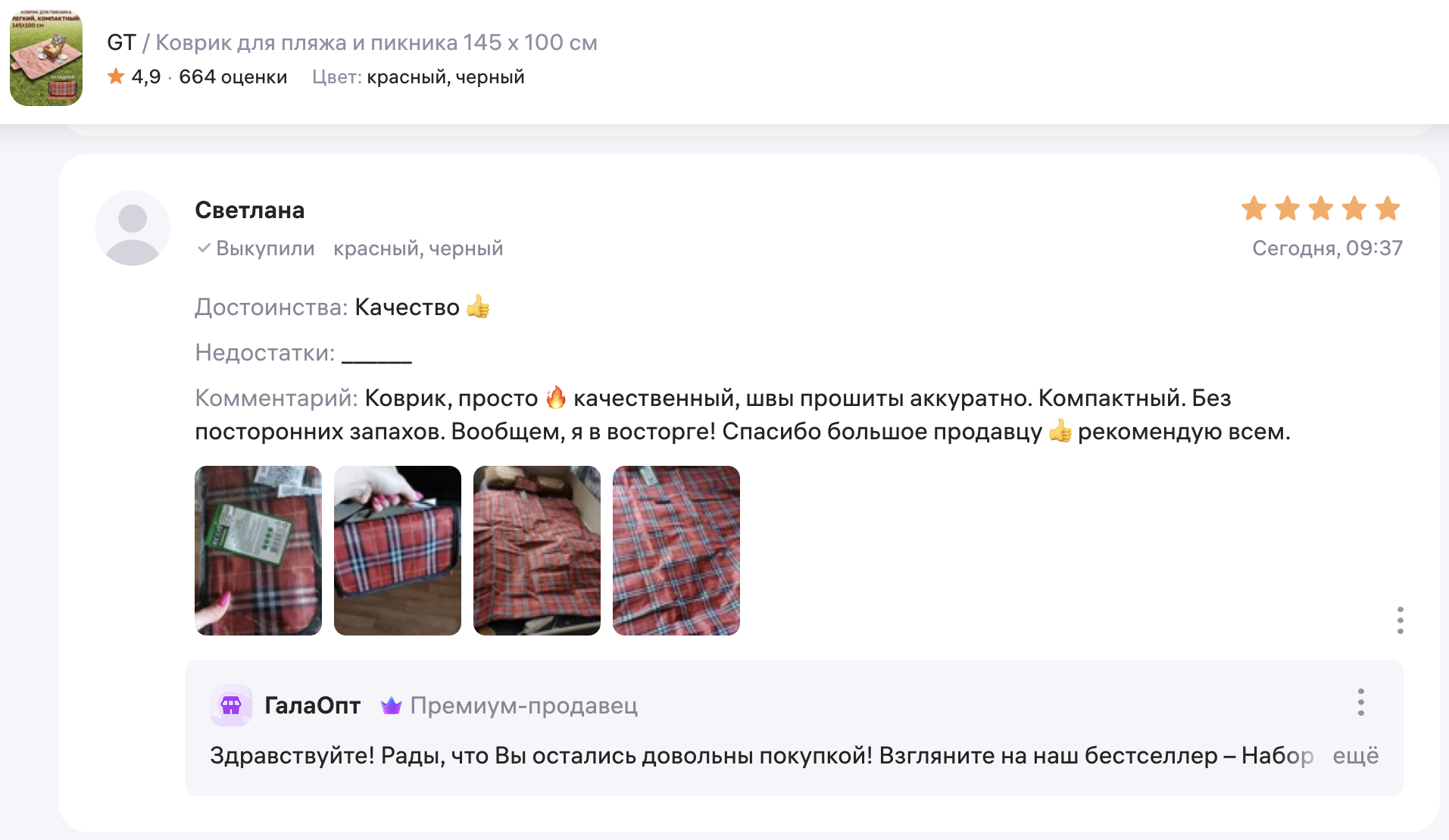Click the GT brand name link
Screen dimensions: 1449x840
pyautogui.click(x=121, y=42)
